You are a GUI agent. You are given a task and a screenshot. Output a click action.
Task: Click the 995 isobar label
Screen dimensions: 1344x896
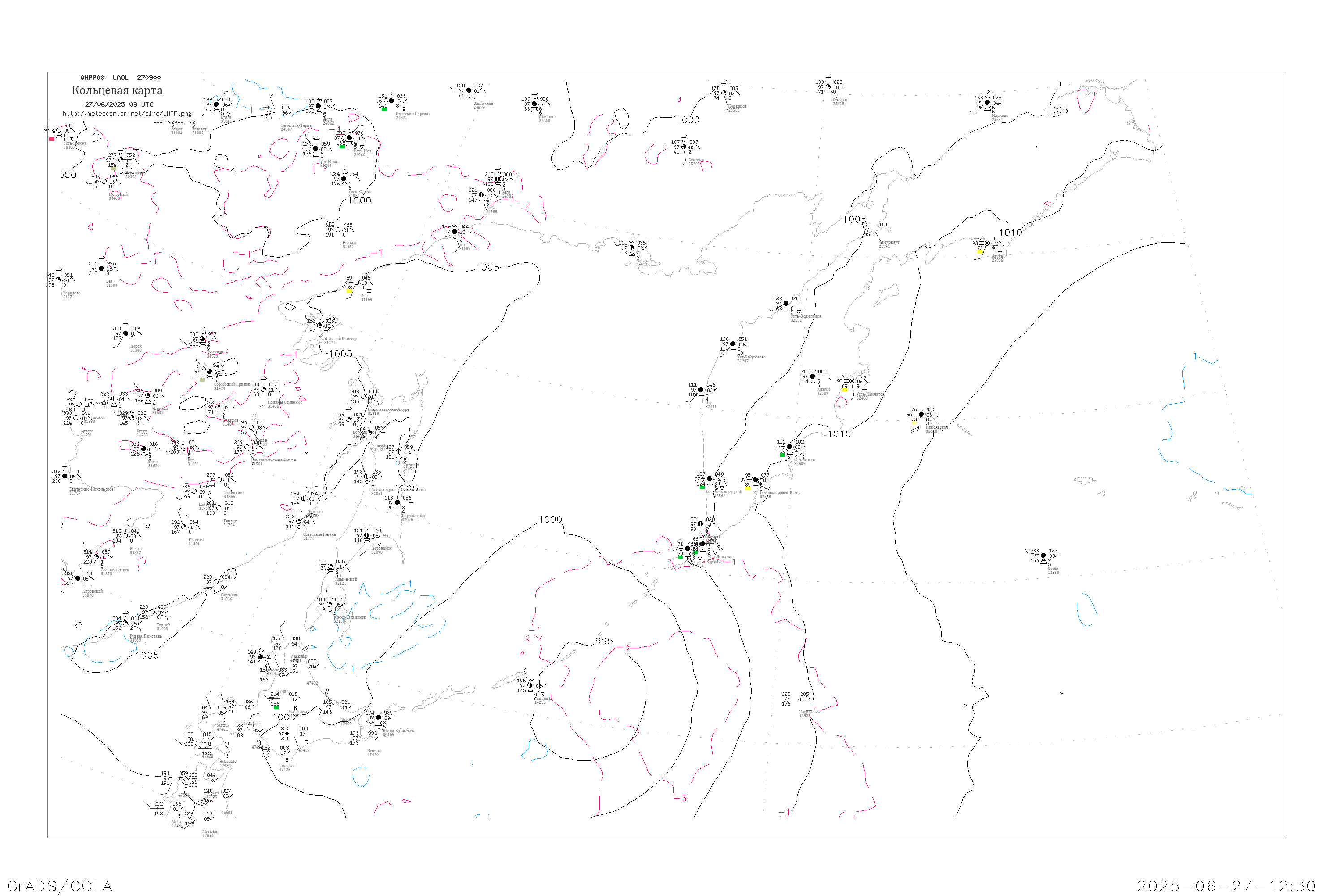pyautogui.click(x=604, y=641)
